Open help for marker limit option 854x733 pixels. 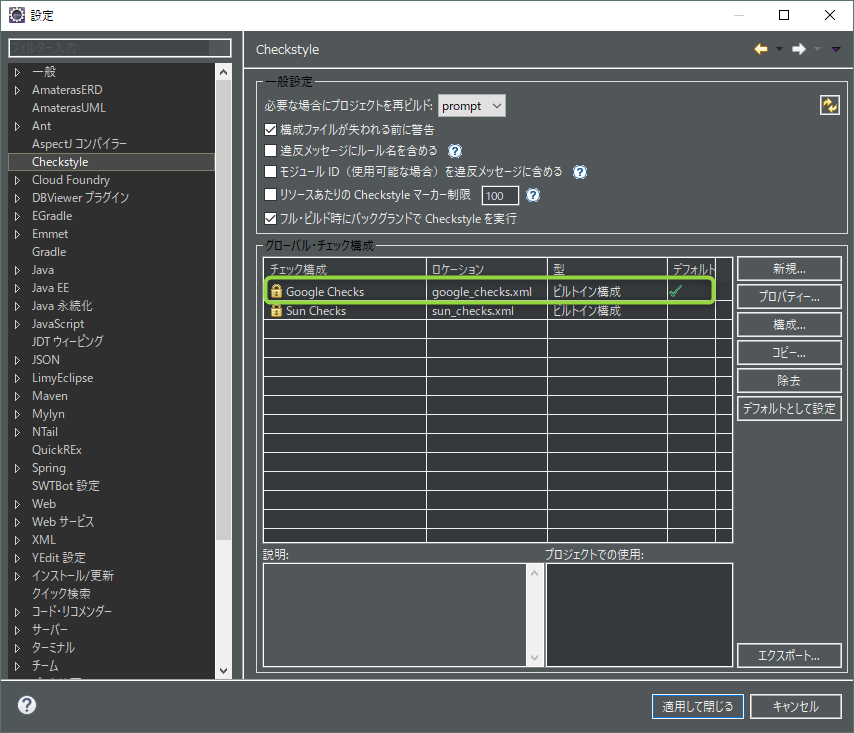533,195
